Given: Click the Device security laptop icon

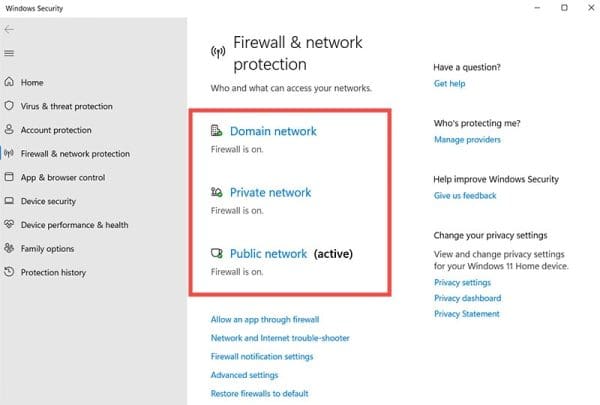Looking at the screenshot, I should (x=9, y=201).
